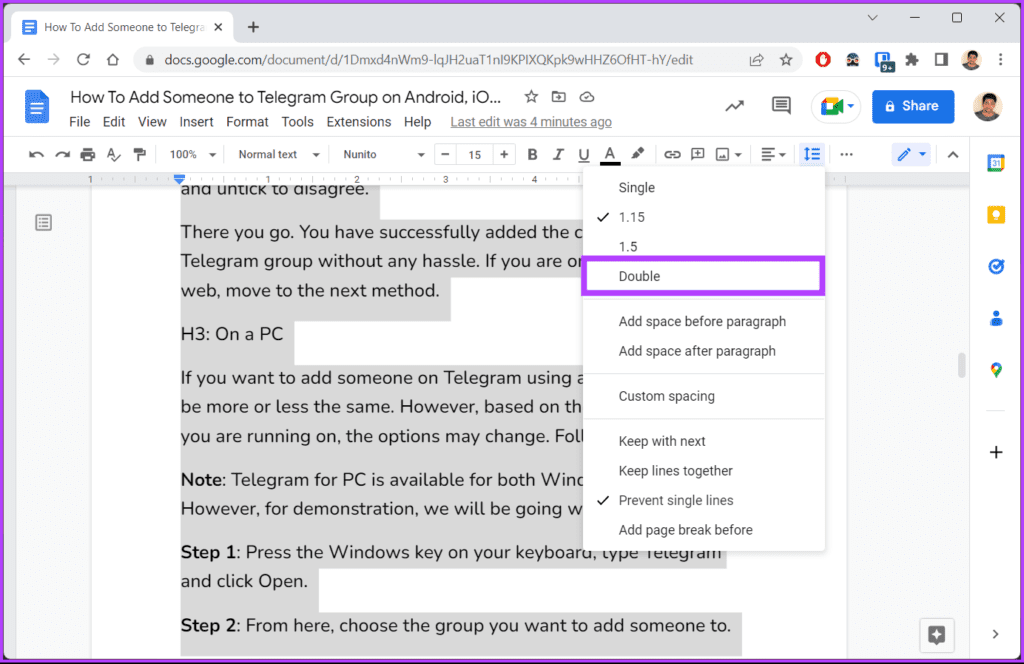The image size is (1024, 664).
Task: Open comment history icon
Action: (781, 106)
